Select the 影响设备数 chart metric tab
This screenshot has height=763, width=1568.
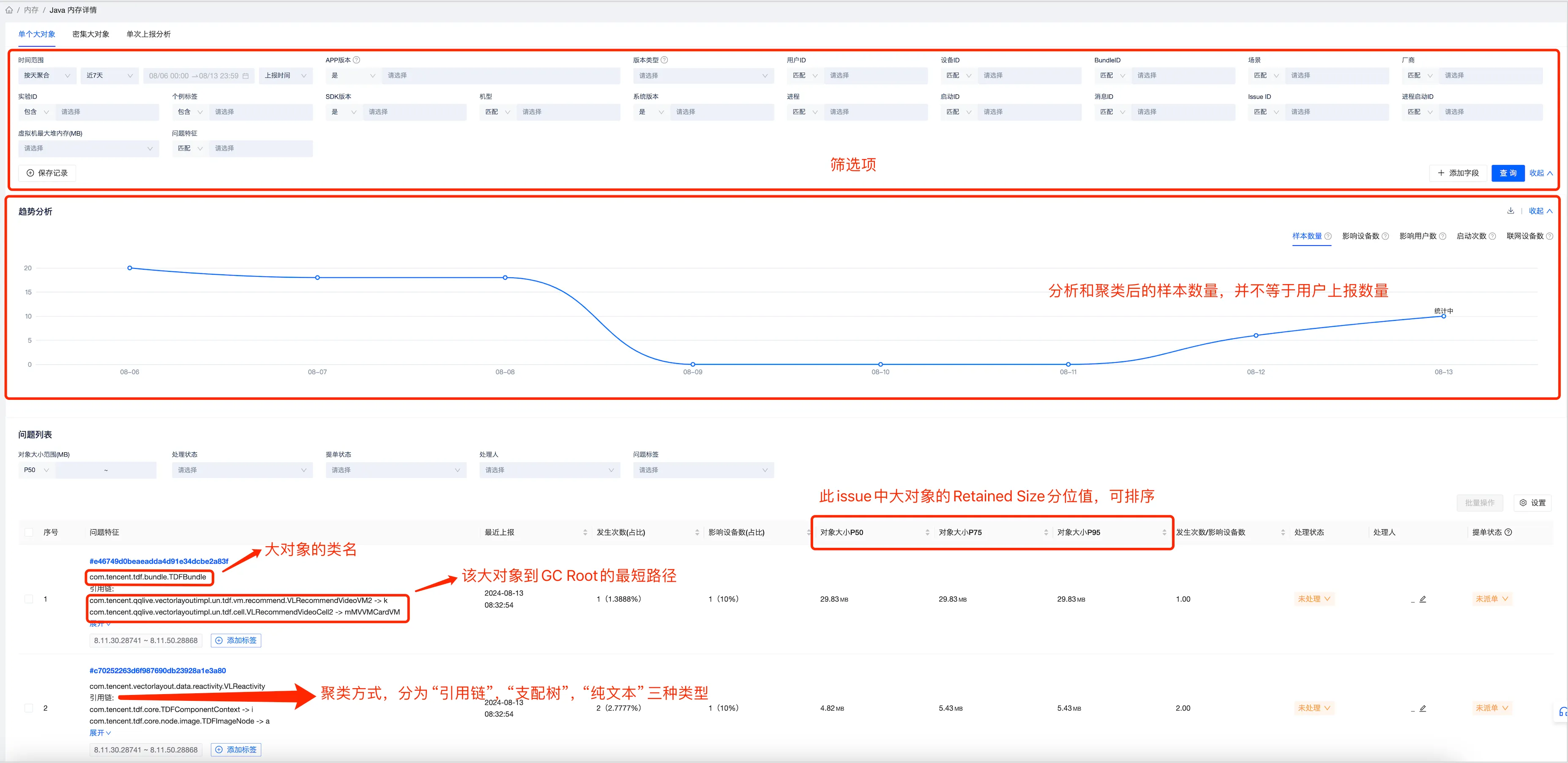point(1360,236)
